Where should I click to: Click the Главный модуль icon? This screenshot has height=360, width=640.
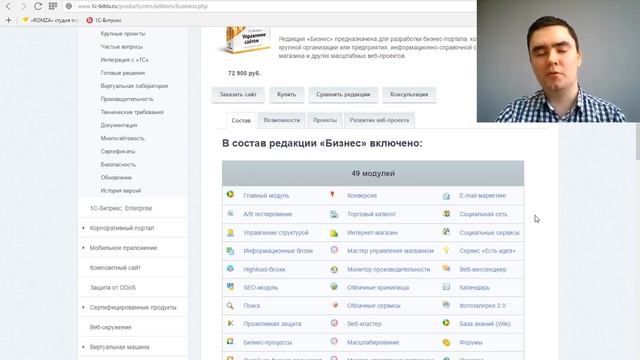[230, 195]
